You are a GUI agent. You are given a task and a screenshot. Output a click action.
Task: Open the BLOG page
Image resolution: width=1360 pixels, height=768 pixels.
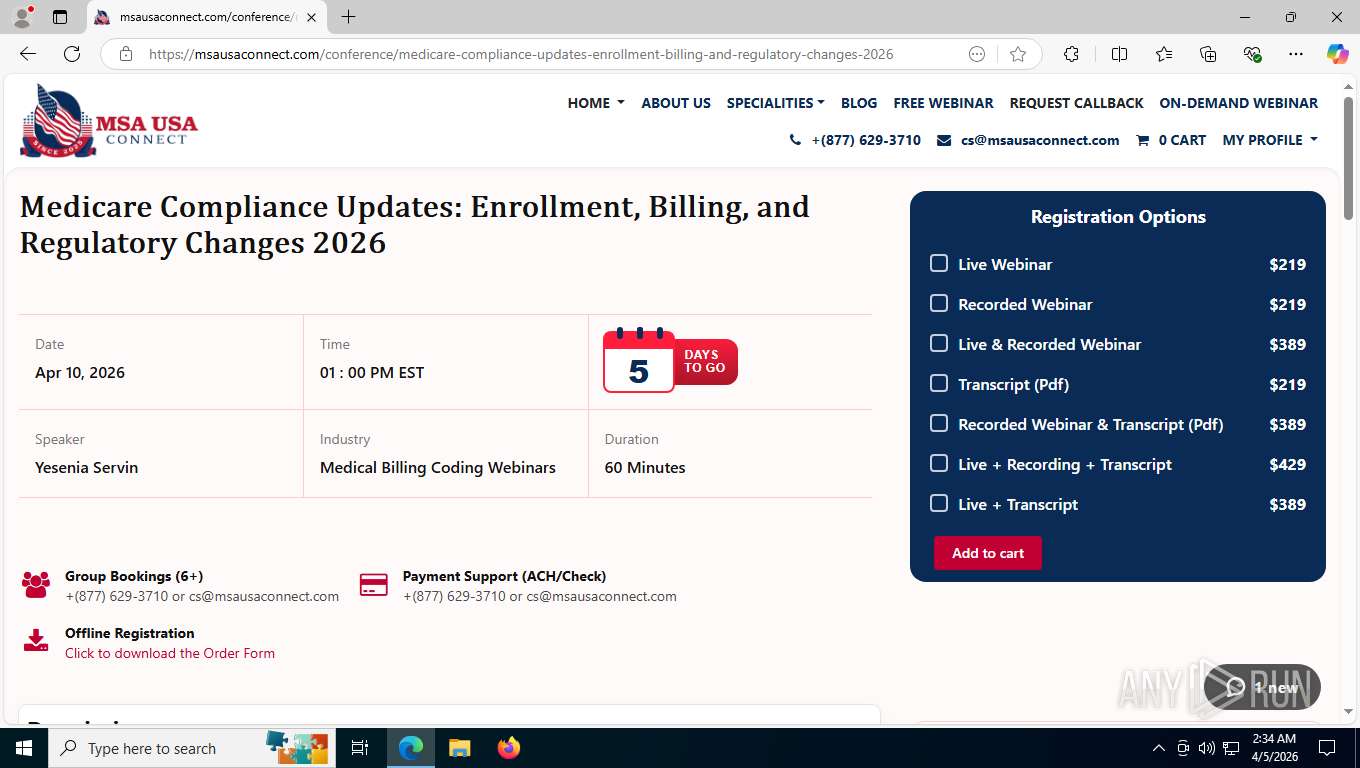pos(859,103)
